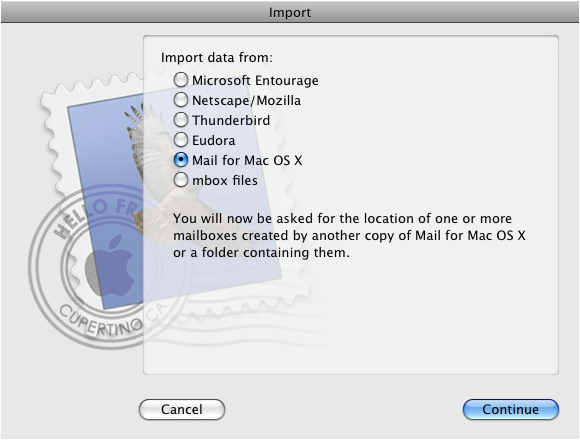Click the Continue button
Image resolution: width=580 pixels, height=440 pixels.
coord(510,409)
